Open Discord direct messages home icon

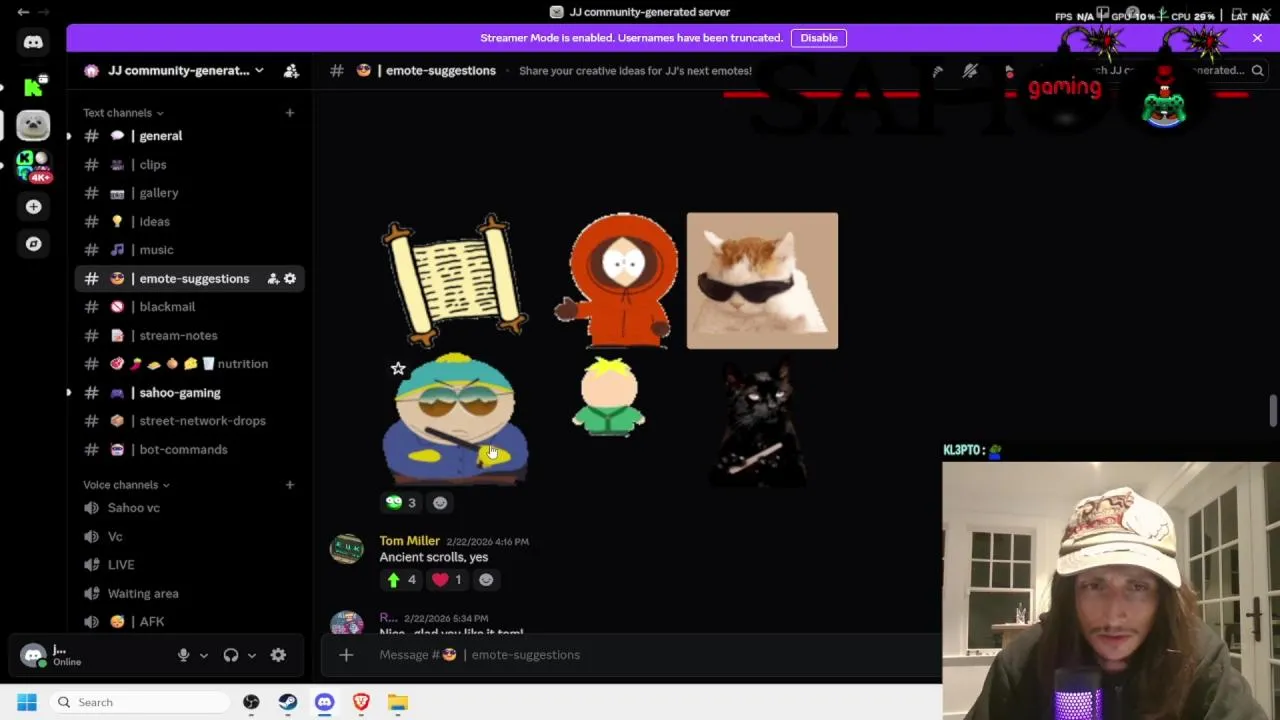click(33, 42)
